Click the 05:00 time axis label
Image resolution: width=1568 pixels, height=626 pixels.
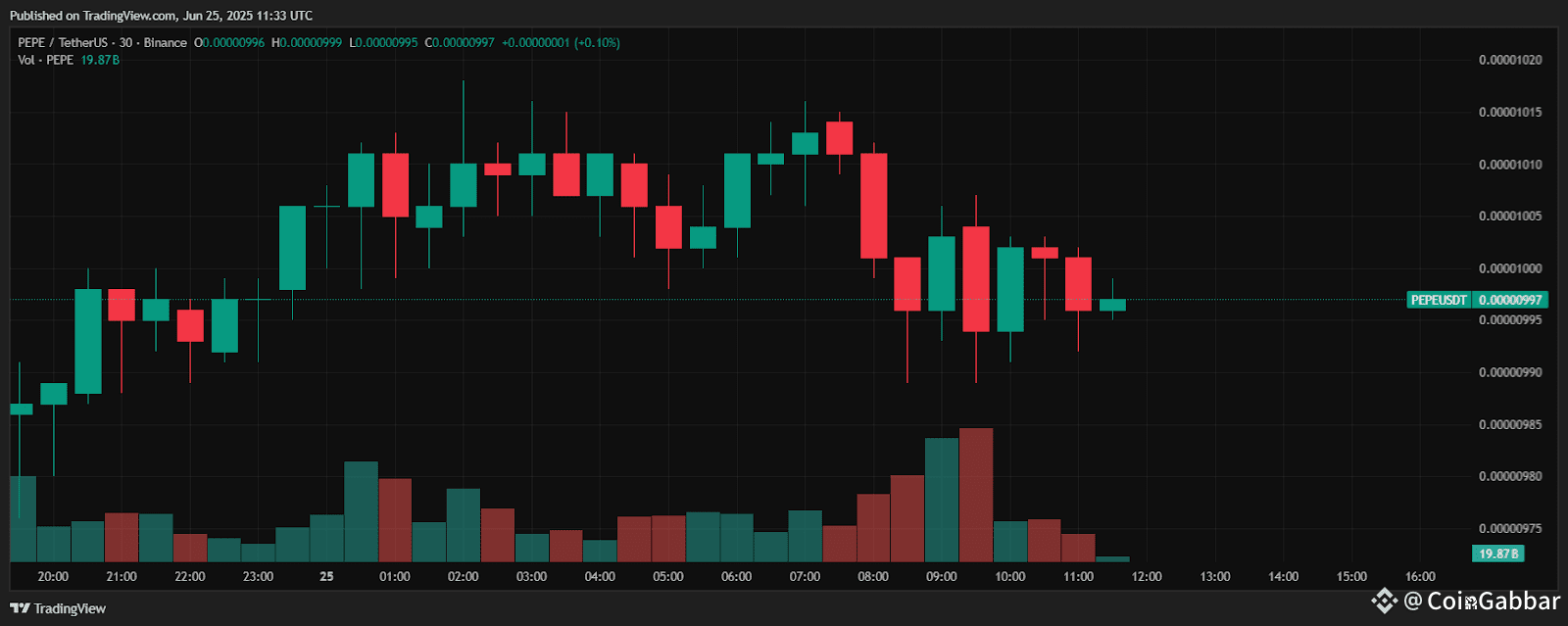pyautogui.click(x=668, y=576)
